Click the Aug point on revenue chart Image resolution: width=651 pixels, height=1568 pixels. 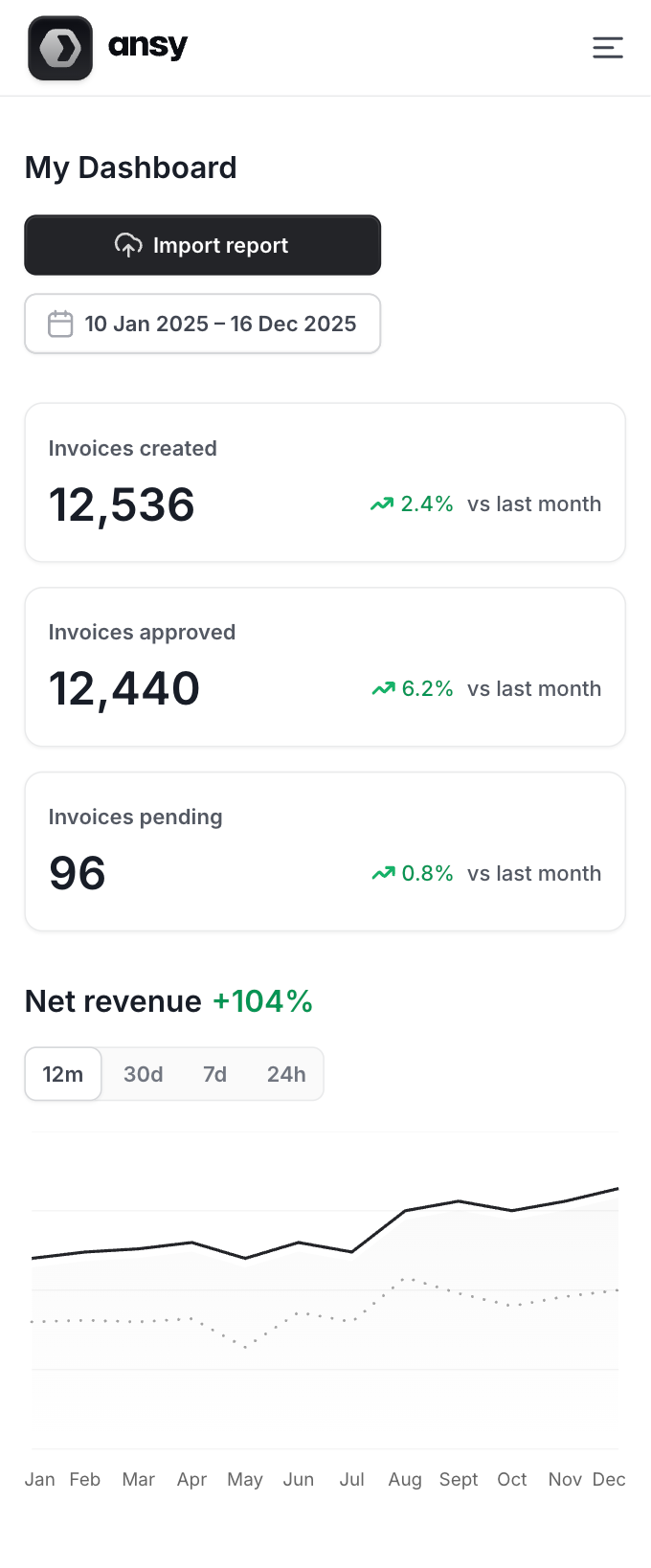tap(405, 1211)
